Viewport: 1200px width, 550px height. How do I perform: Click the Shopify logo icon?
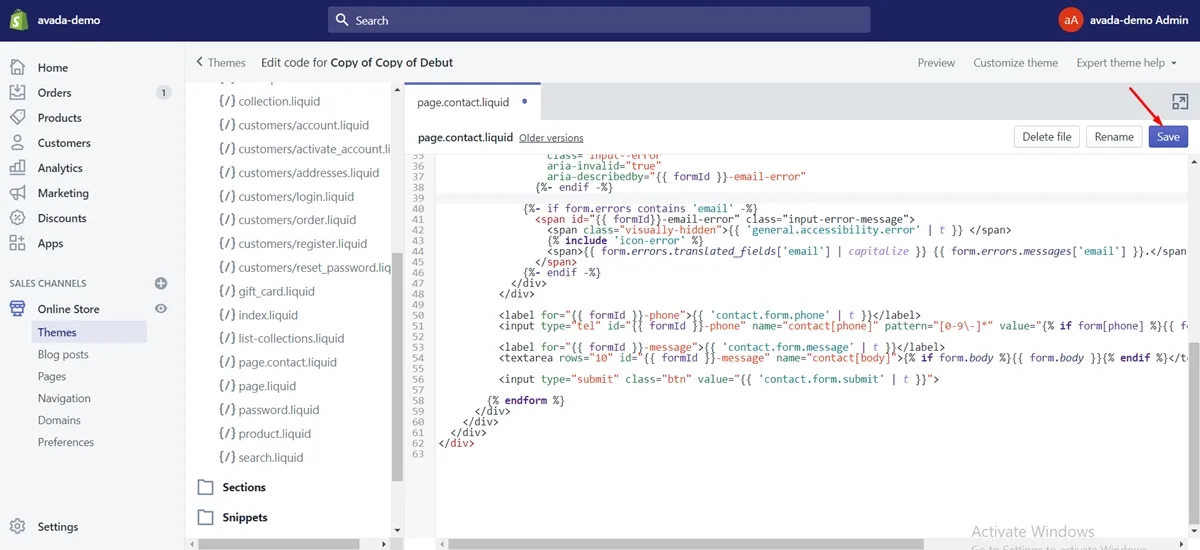click(x=17, y=20)
